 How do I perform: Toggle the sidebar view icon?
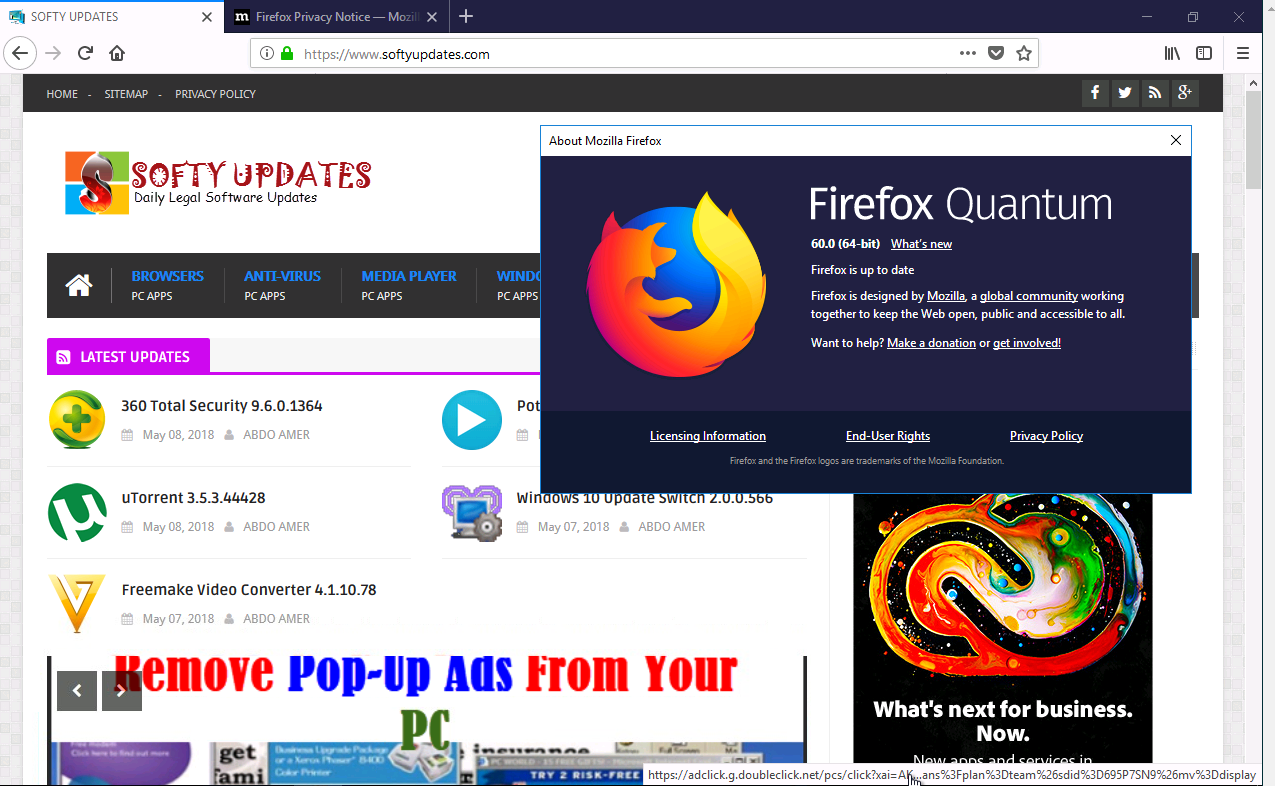pos(1204,53)
